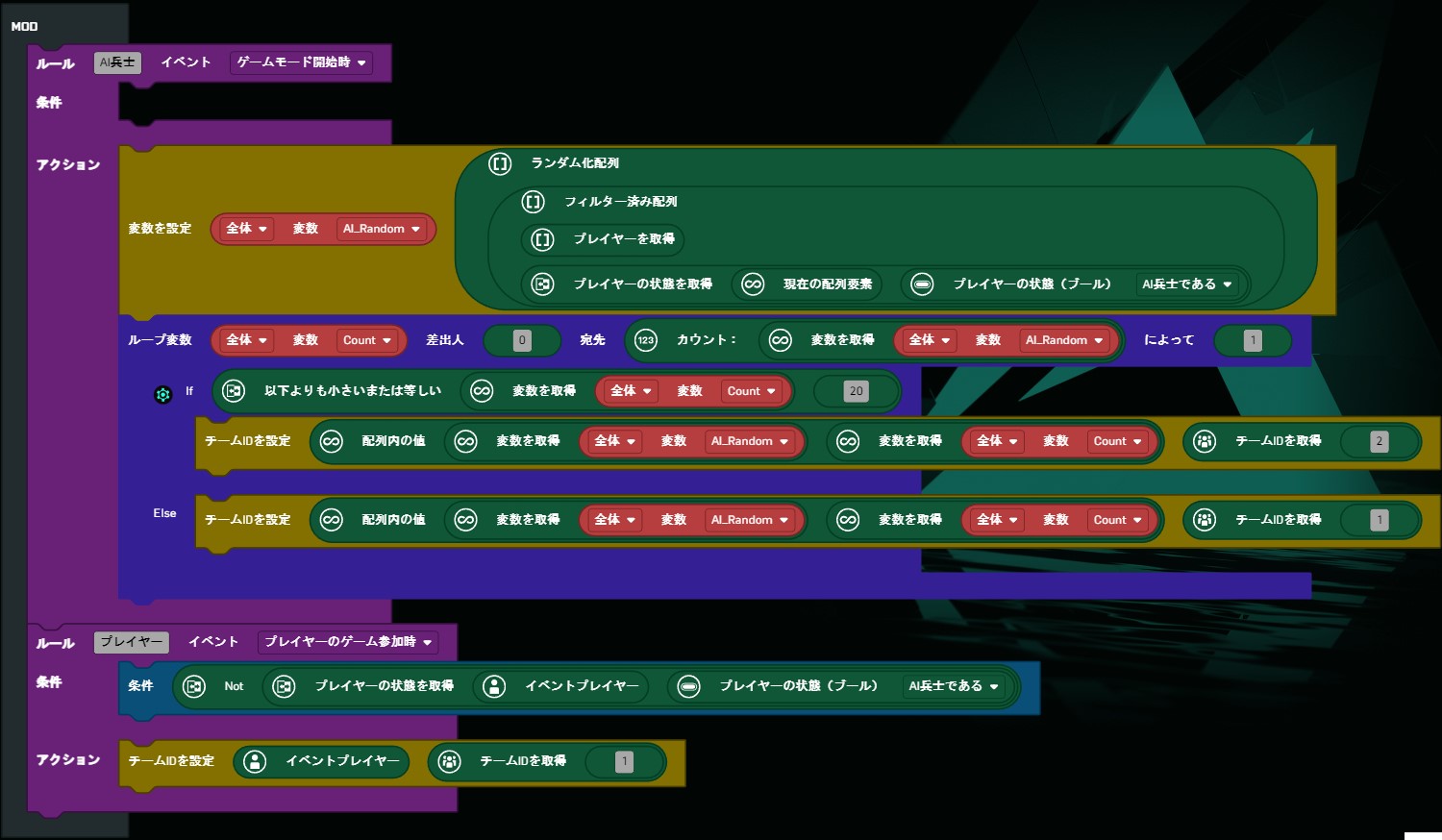
Task: Open the ゲームモード開始時 event dropdown
Action: pyautogui.click(x=301, y=62)
